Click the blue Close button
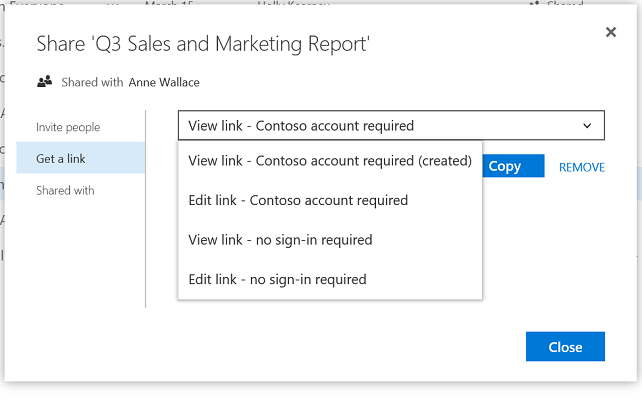The width and height of the screenshot is (642, 420). coord(565,347)
